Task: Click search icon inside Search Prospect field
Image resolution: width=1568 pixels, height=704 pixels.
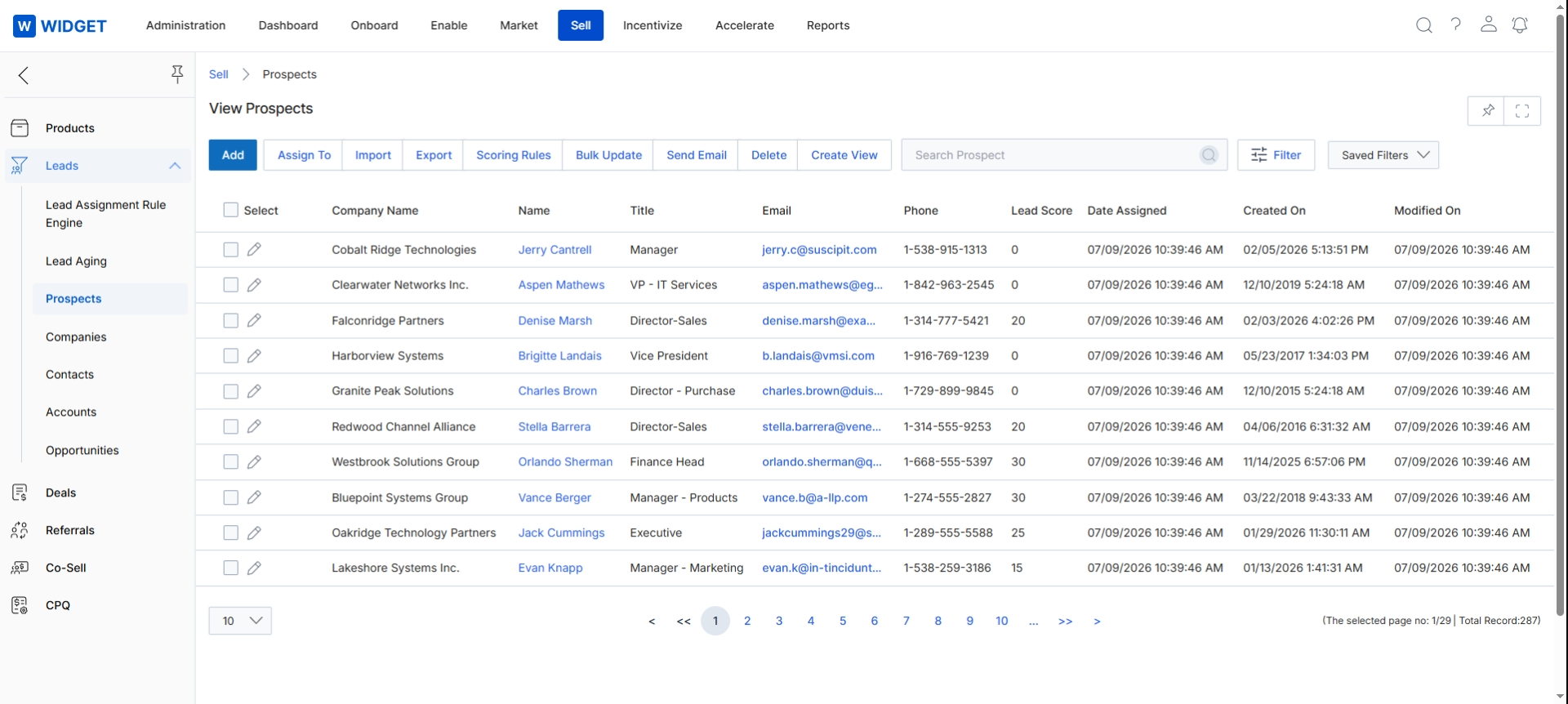Action: pos(1209,155)
